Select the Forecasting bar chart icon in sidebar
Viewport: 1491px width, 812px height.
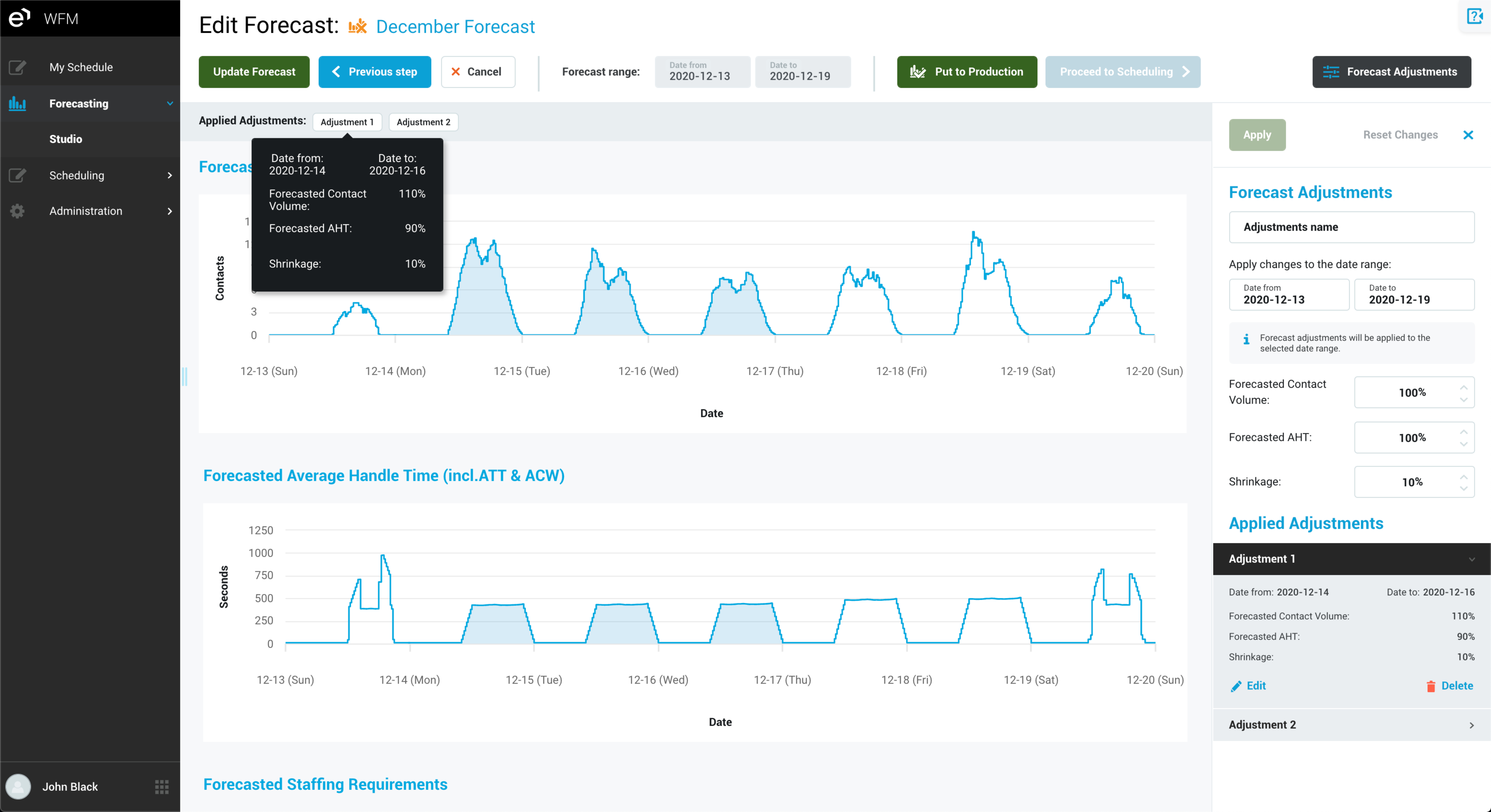tap(17, 104)
